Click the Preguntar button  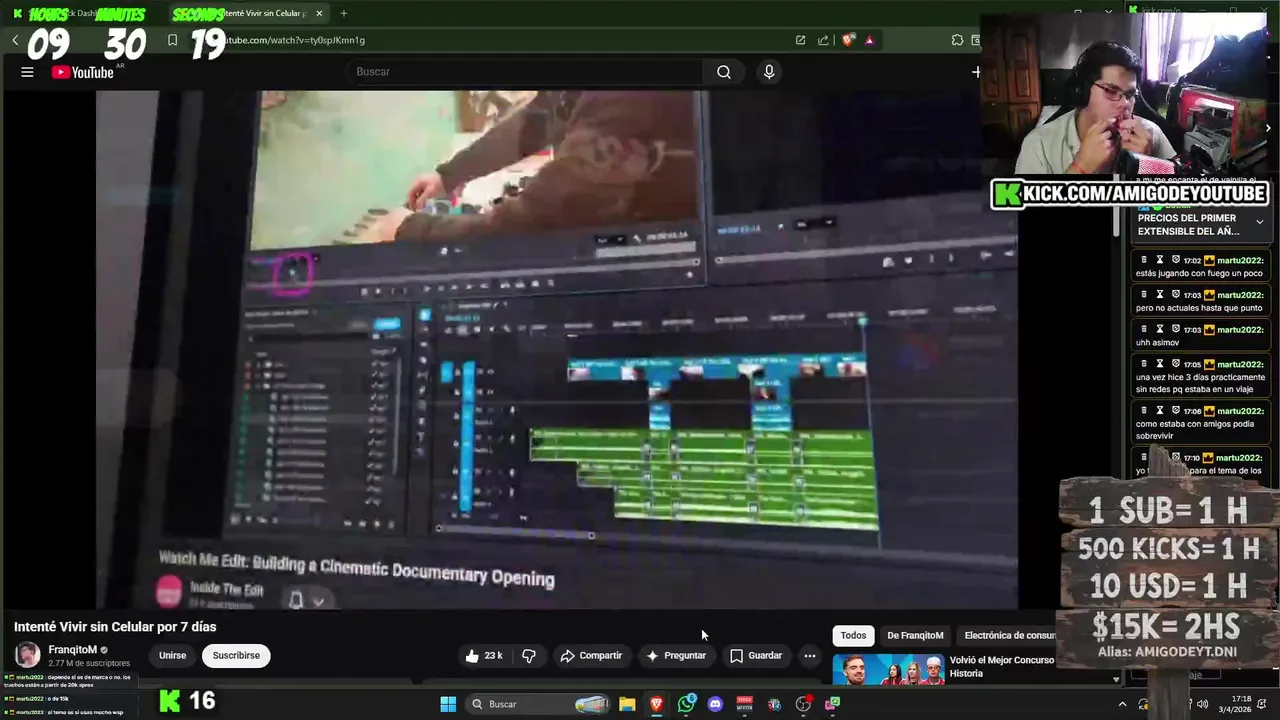676,656
